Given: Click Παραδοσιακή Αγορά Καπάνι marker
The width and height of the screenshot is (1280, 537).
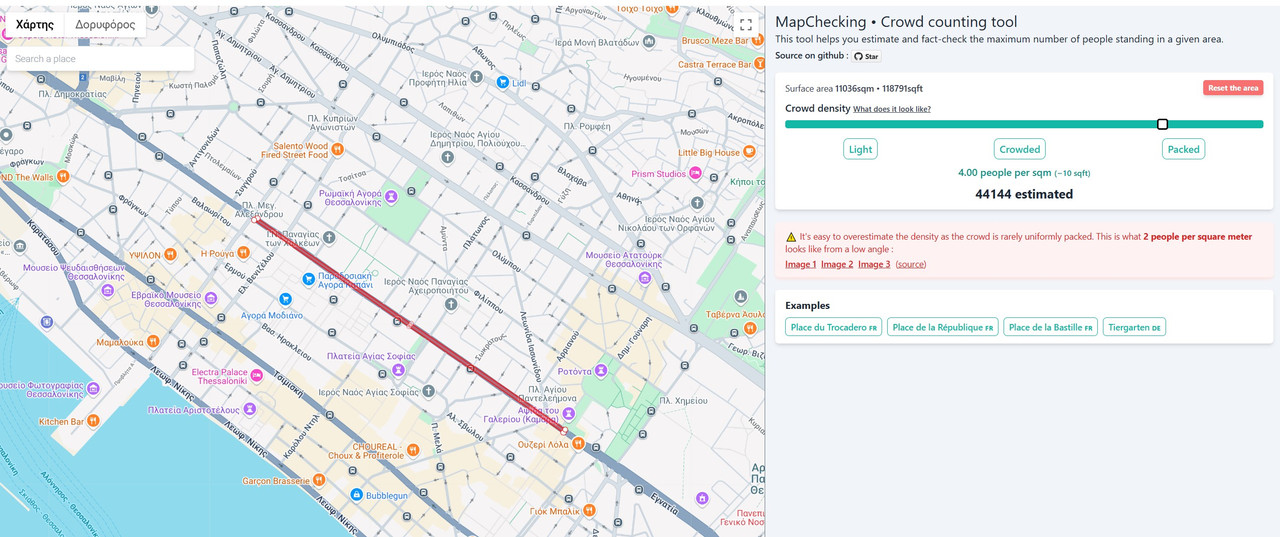Looking at the screenshot, I should coord(309,278).
